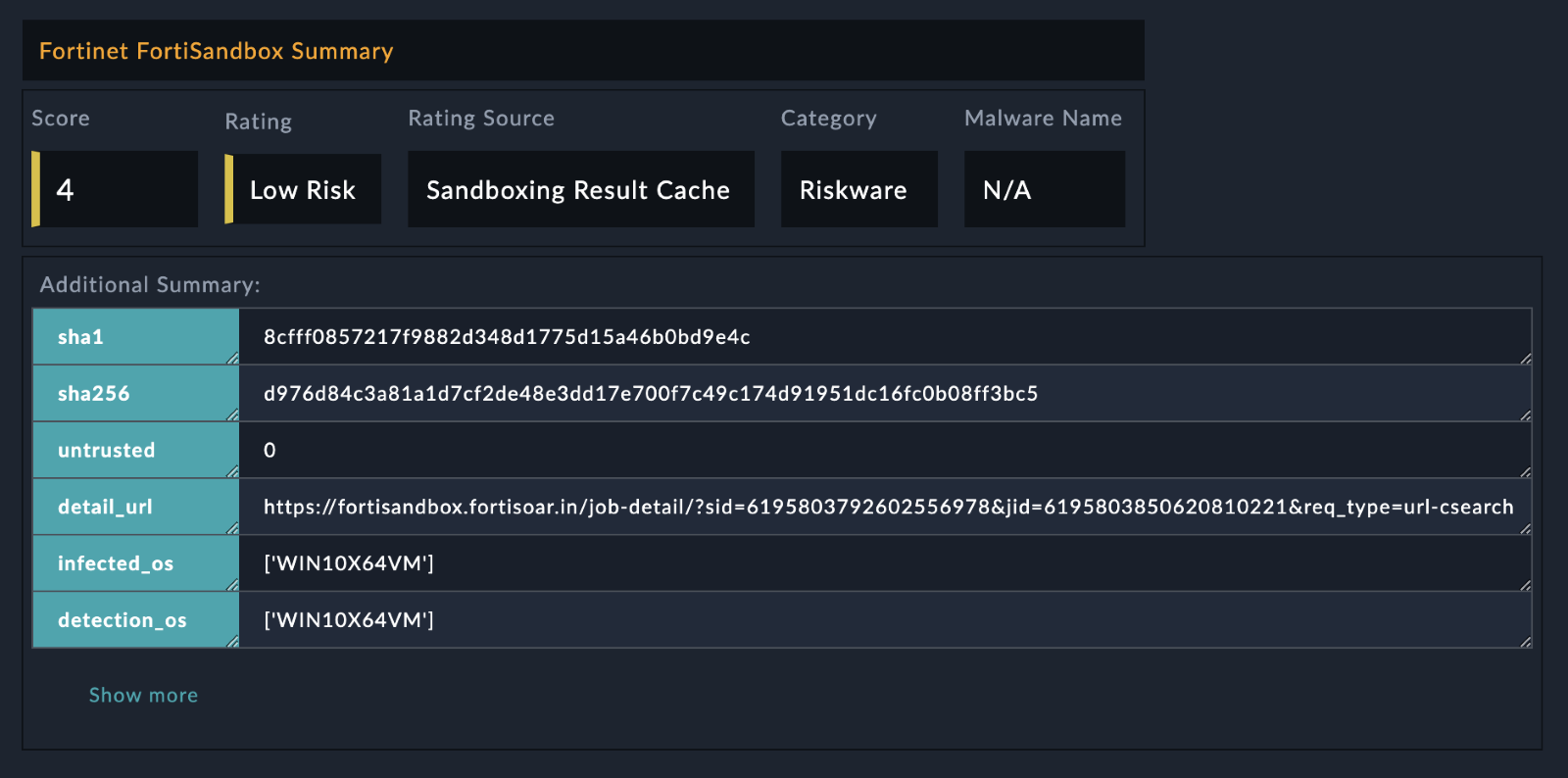Click the resize handle of detail_url value field
This screenshot has height=778, width=1568.
coord(1525,529)
